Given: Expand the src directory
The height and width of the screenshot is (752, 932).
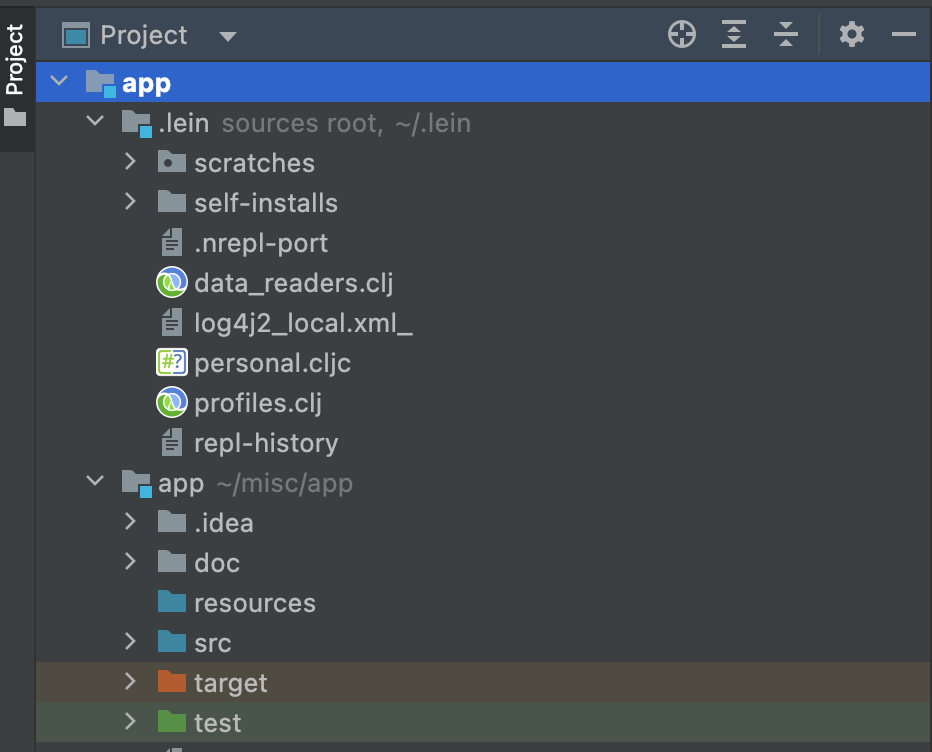Looking at the screenshot, I should coord(129,642).
